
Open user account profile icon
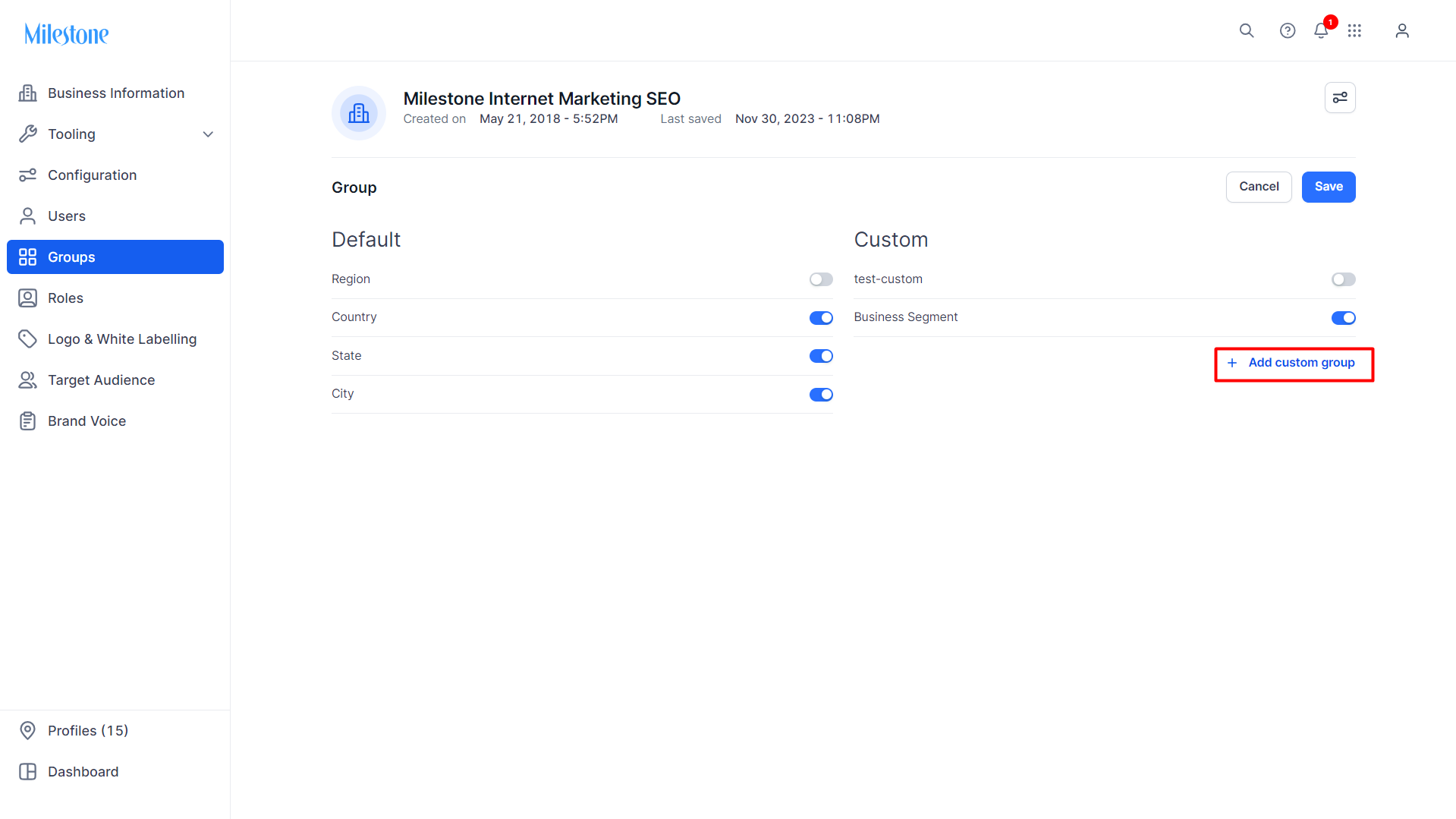[x=1402, y=30]
